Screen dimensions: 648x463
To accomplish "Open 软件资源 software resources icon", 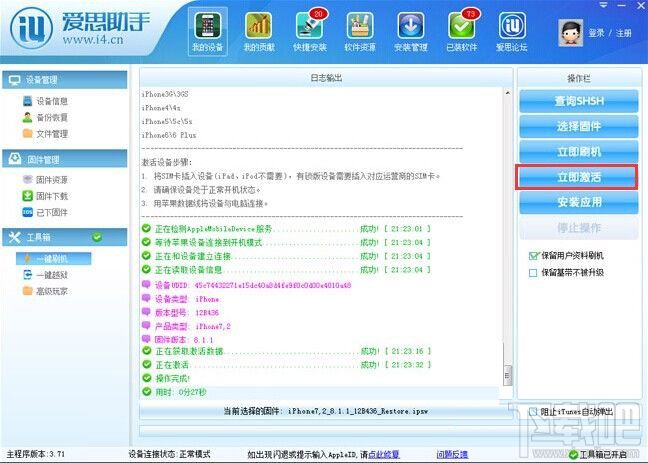I will (x=360, y=32).
